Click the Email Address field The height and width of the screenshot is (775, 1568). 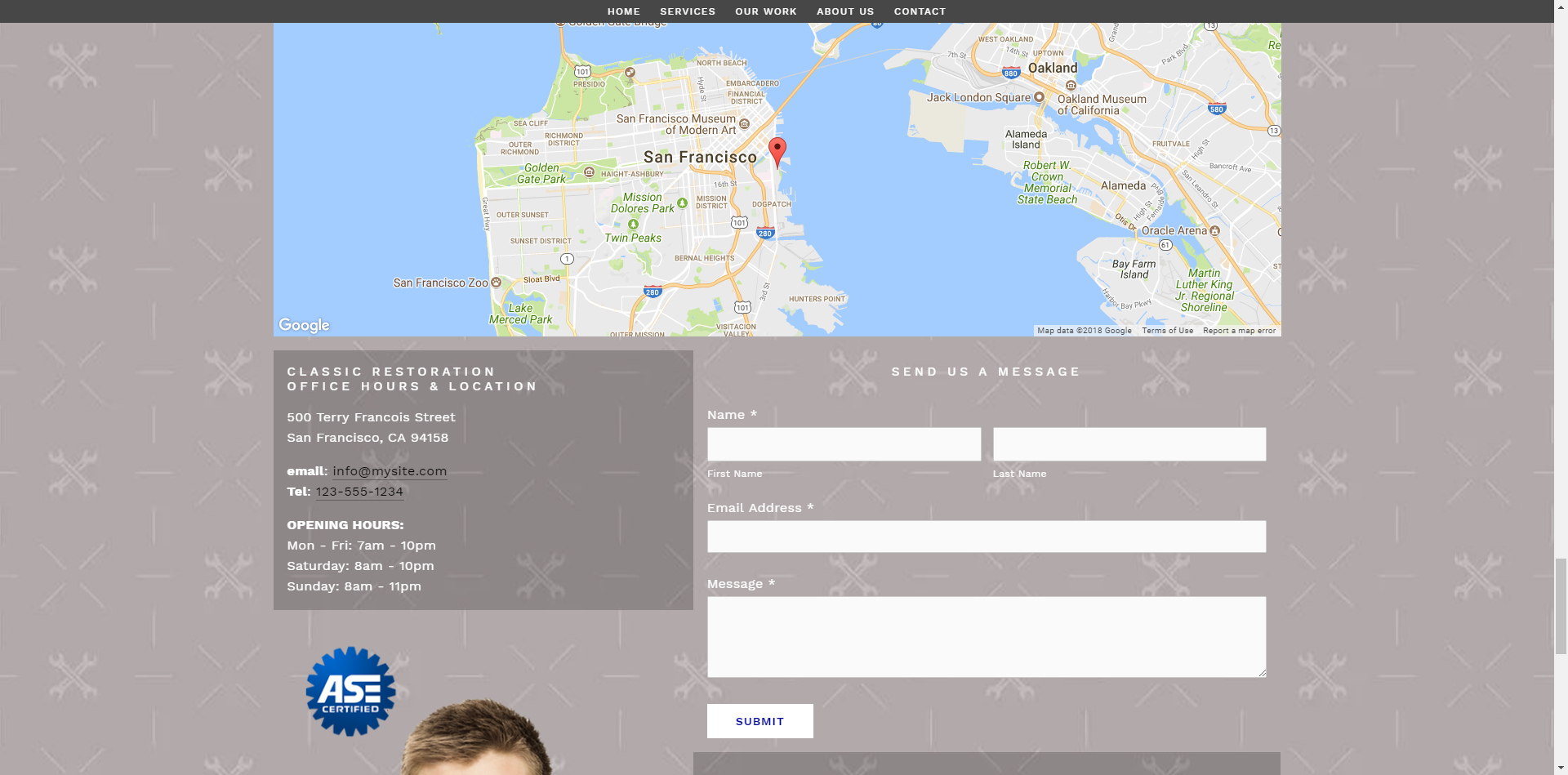pyautogui.click(x=987, y=537)
